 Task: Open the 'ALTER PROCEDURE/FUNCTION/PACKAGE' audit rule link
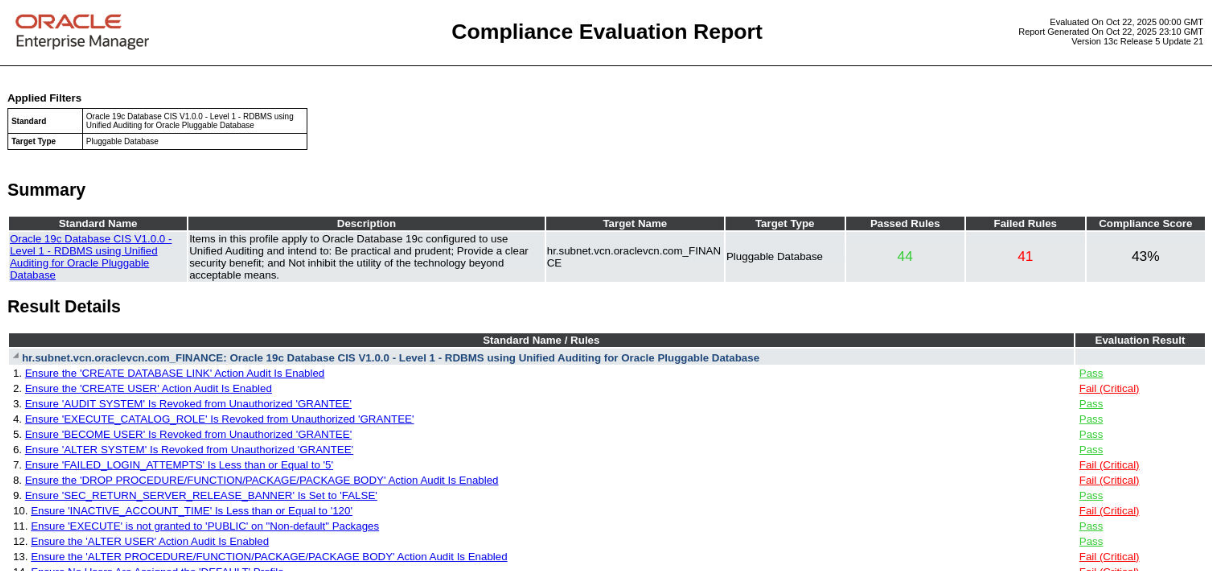268,557
